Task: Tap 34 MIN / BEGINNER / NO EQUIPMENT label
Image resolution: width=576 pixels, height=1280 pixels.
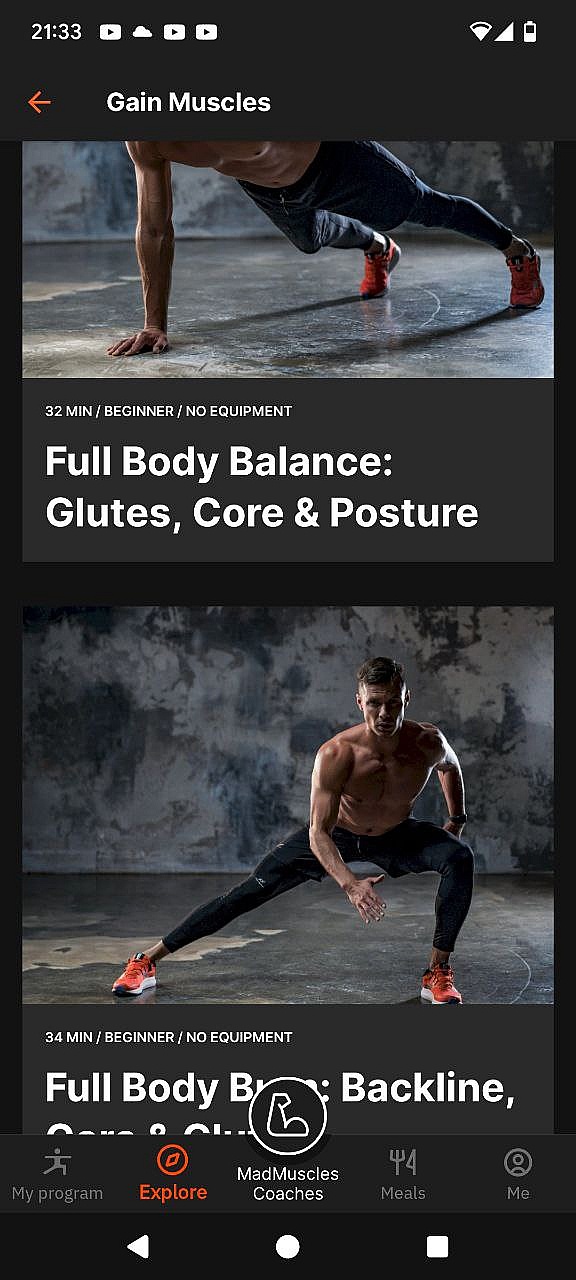Action: pos(168,1037)
